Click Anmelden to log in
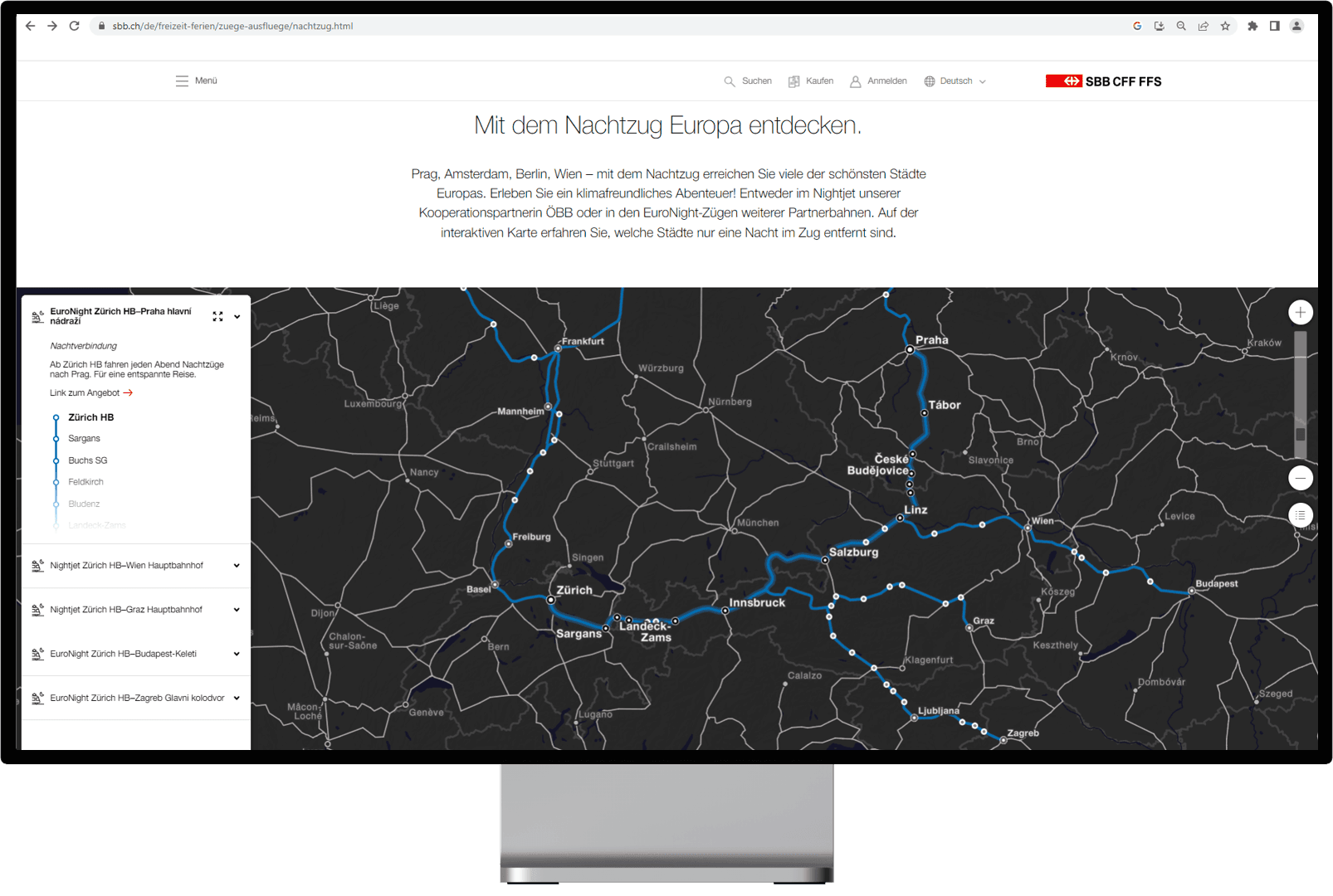This screenshot has width=1333, height=896. [x=878, y=81]
